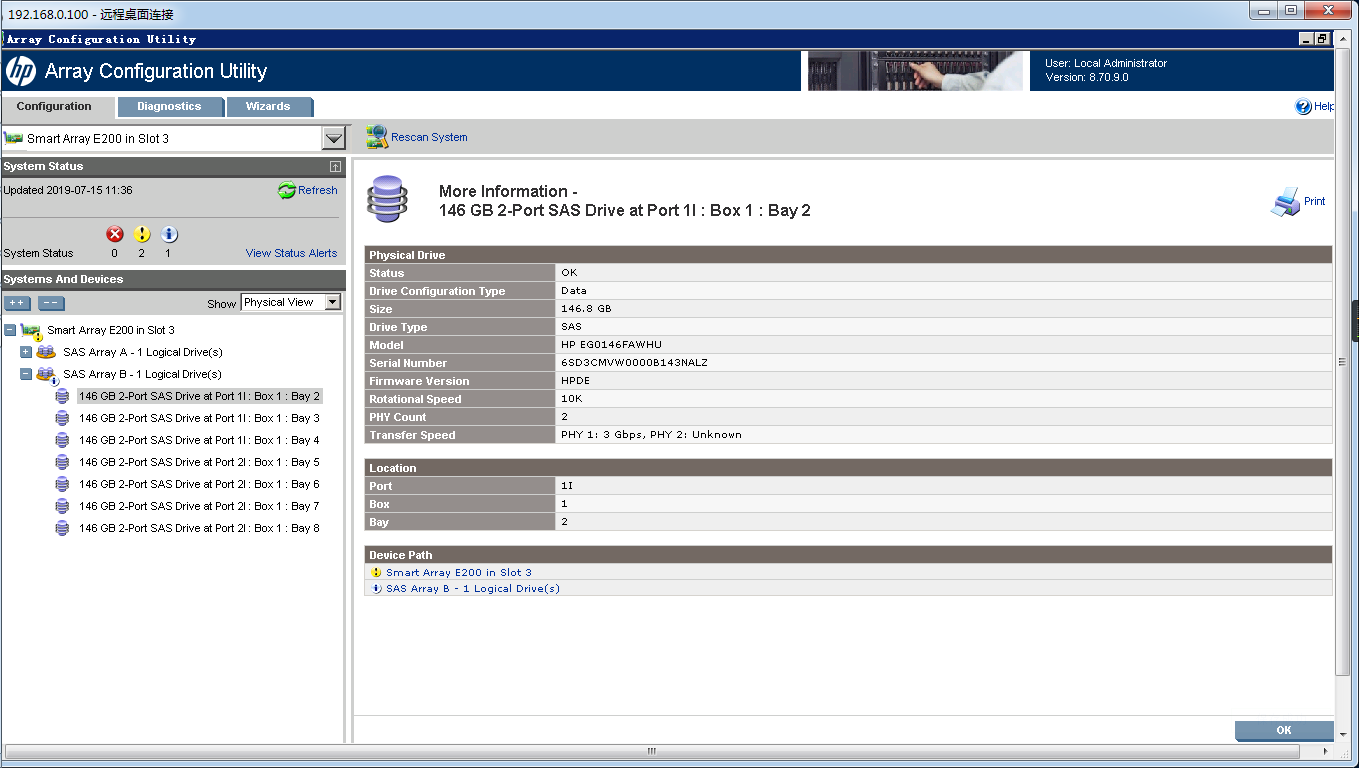Click drive icon for Bay 8 in tree
Viewport: 1359px width, 768px height.
tap(62, 528)
